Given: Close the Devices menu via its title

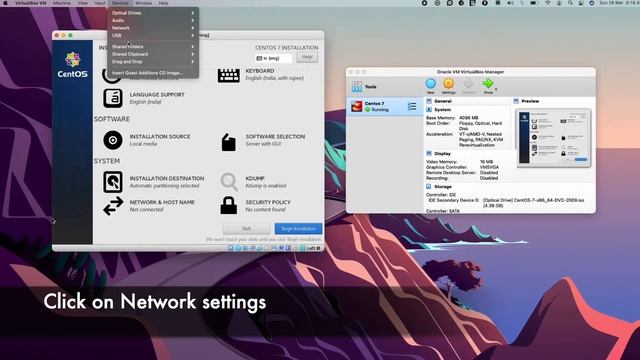Looking at the screenshot, I should [120, 3].
